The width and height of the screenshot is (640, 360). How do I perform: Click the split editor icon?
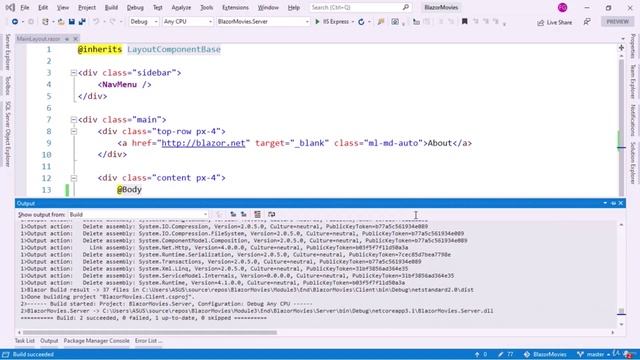point(621,48)
